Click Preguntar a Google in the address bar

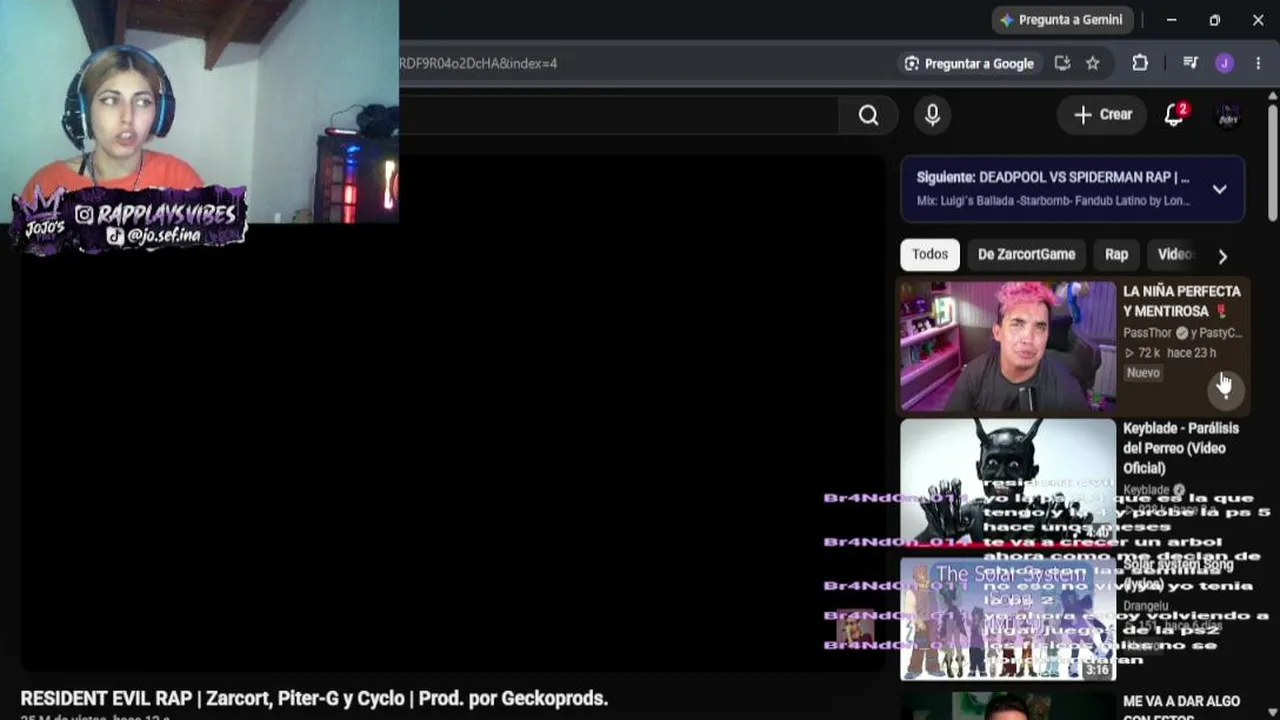click(x=969, y=63)
